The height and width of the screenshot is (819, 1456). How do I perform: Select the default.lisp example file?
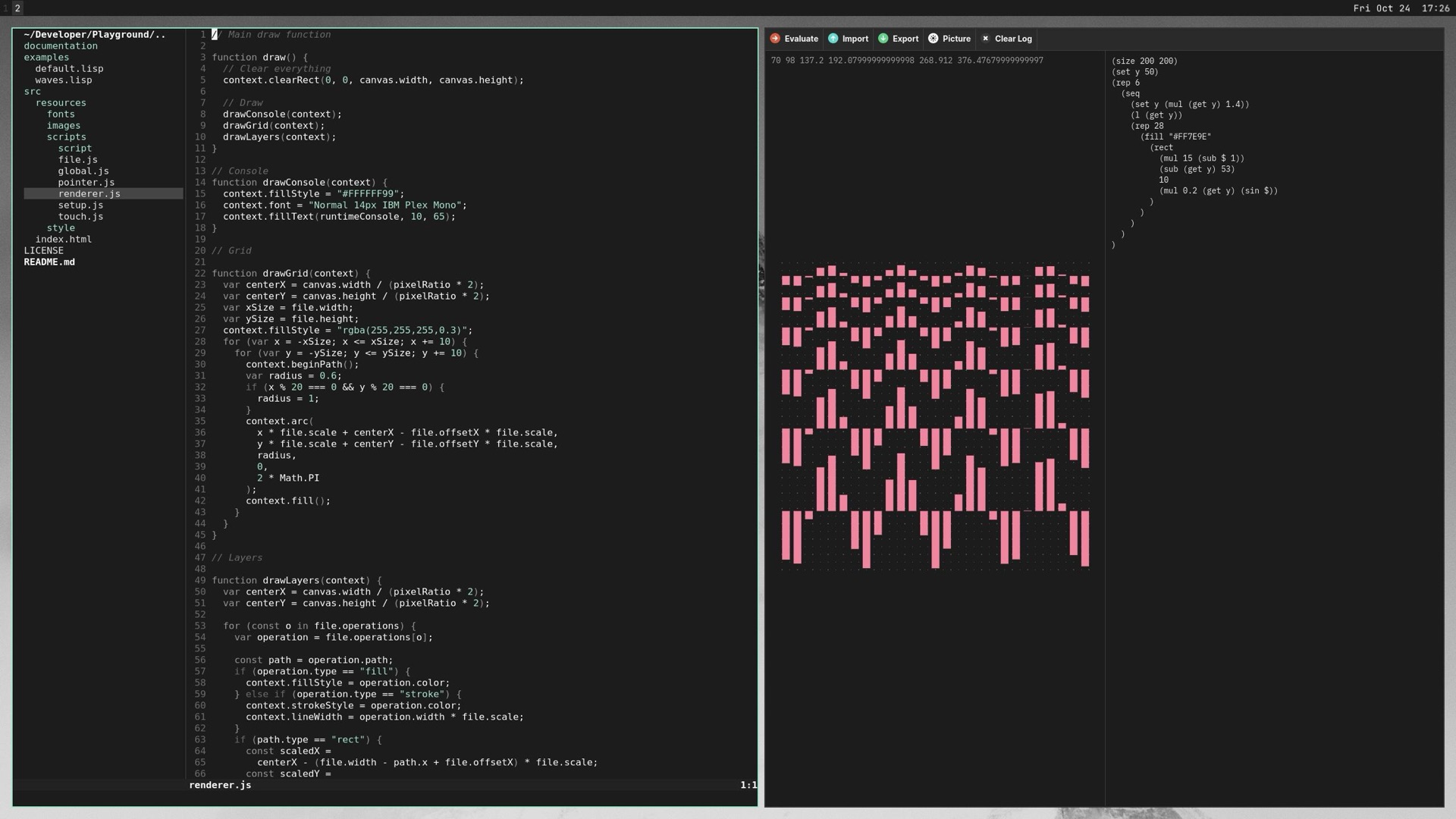click(69, 68)
